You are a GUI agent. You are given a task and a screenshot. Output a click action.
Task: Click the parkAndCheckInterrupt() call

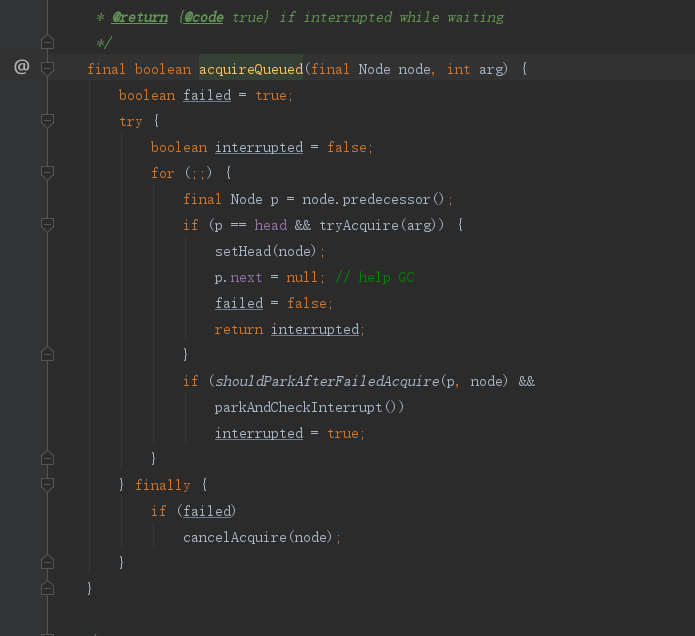[309, 407]
